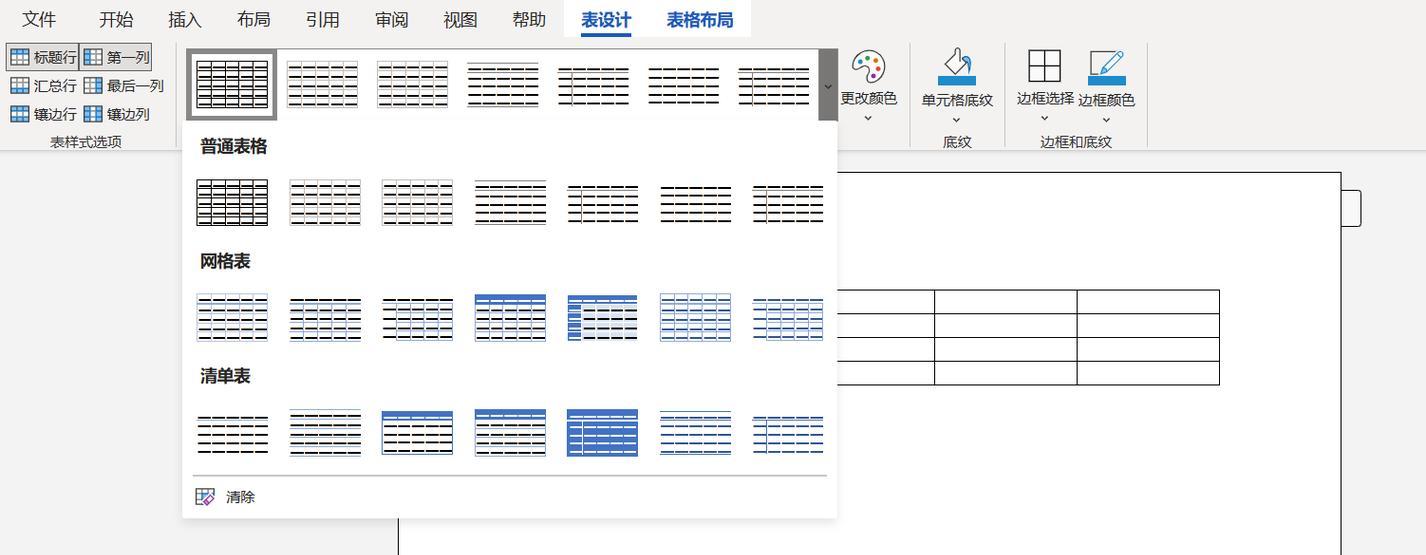
Task: Apply the seventh 网格表 blue-line style
Action: point(788,318)
